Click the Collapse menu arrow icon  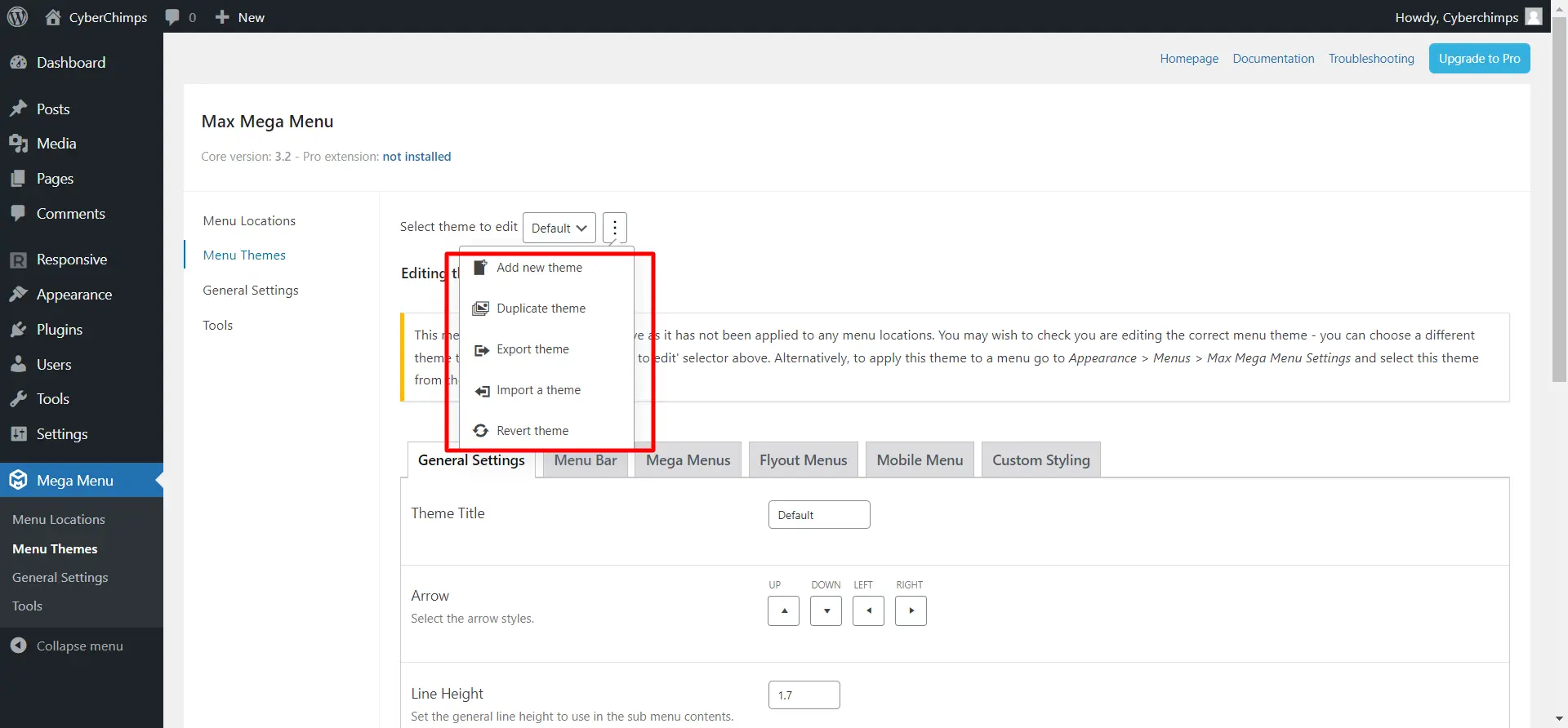click(18, 646)
